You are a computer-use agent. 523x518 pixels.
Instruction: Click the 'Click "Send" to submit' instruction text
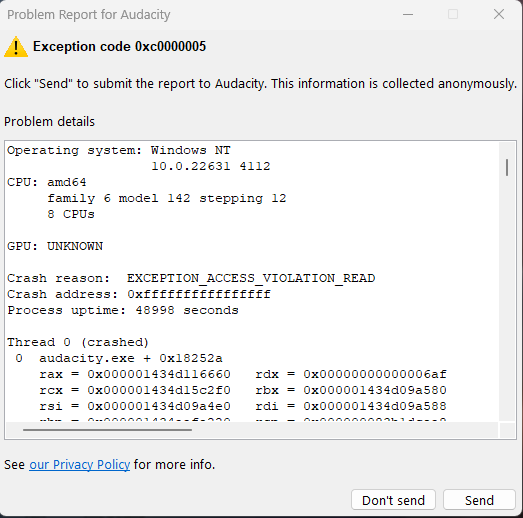[260, 84]
